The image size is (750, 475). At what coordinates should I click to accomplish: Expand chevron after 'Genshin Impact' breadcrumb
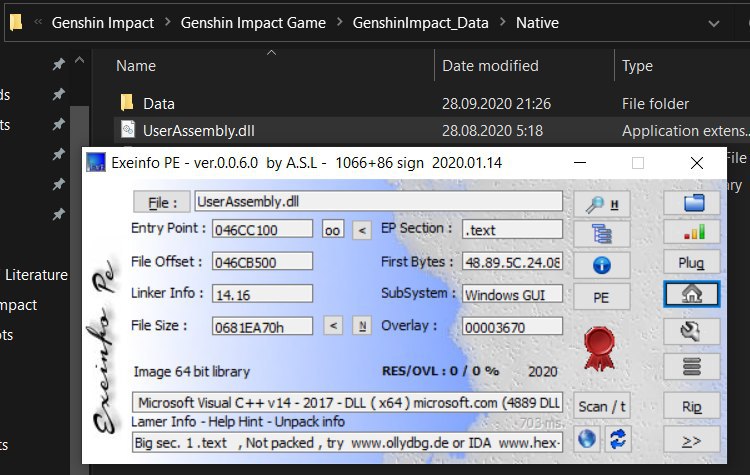click(167, 22)
